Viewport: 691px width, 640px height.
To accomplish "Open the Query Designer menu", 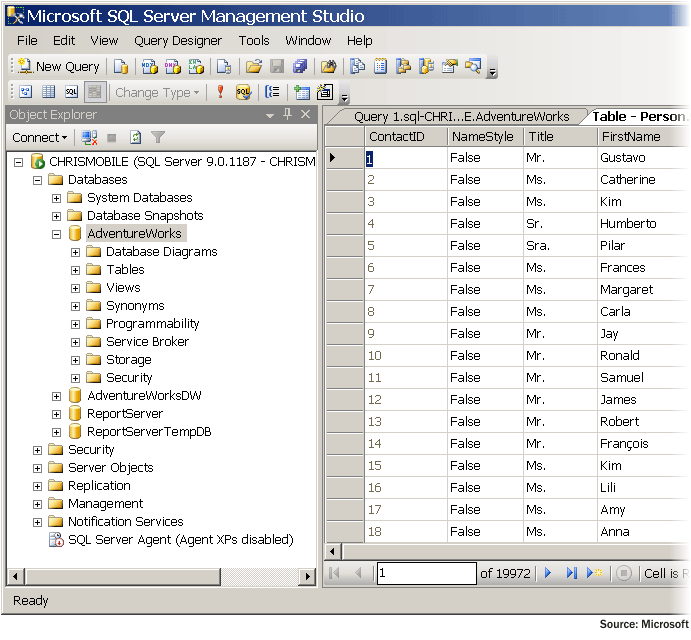I will [x=178, y=41].
